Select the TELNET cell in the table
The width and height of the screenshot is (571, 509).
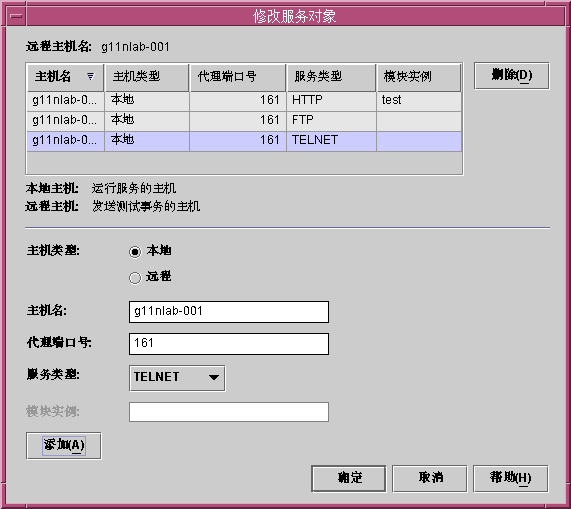pyautogui.click(x=331, y=141)
